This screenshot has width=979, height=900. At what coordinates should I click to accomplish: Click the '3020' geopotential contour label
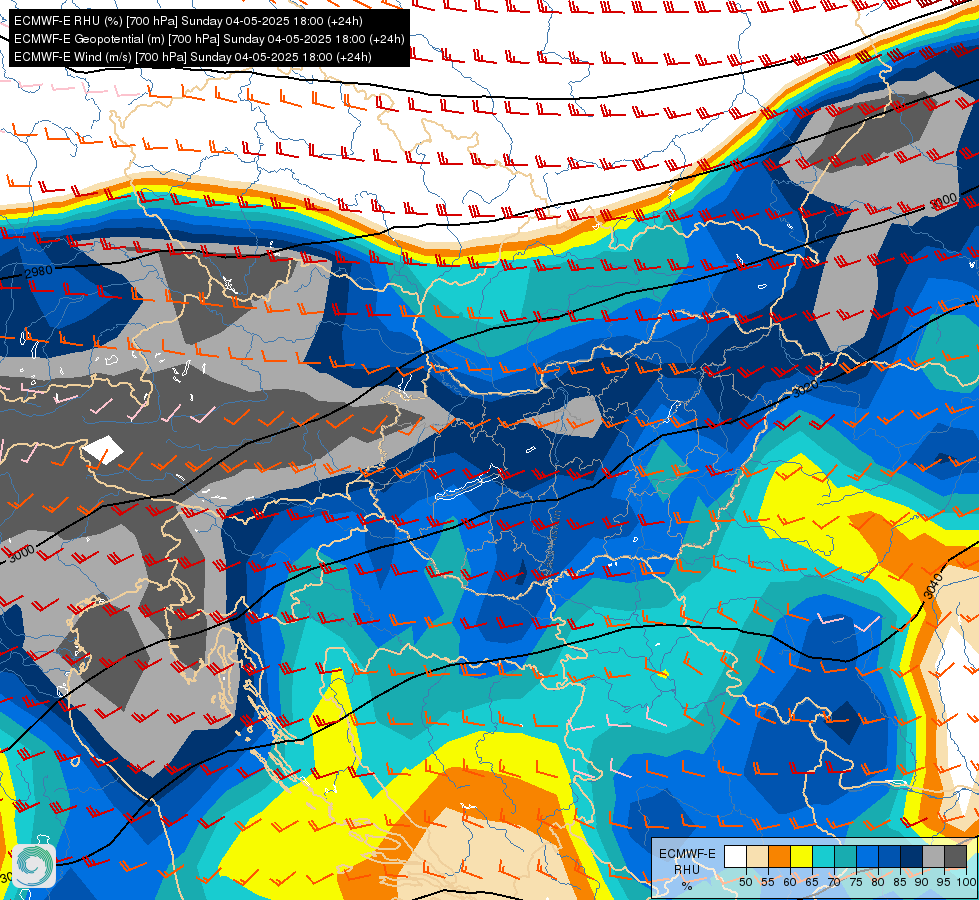805,388
